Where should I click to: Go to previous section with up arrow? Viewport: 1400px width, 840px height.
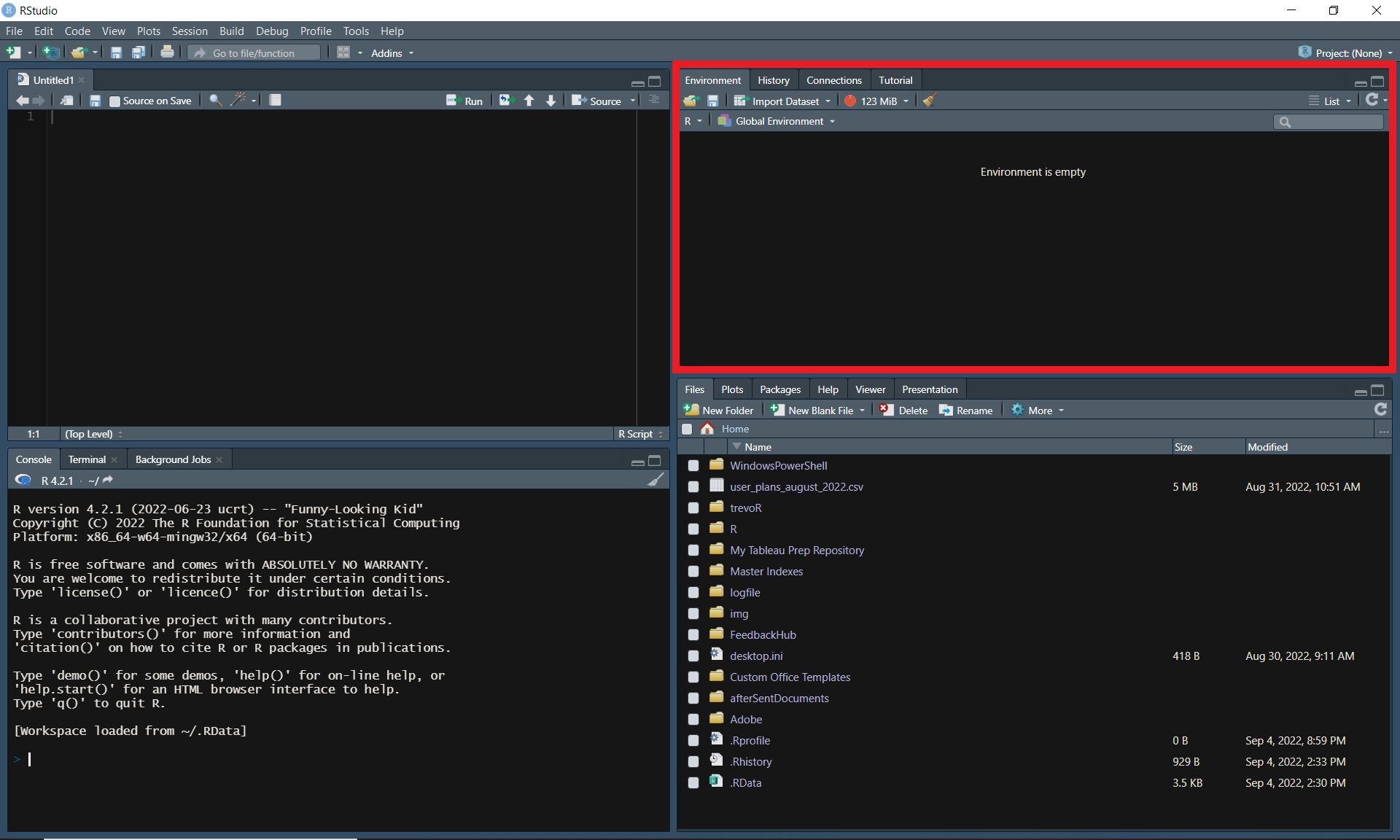coord(529,101)
